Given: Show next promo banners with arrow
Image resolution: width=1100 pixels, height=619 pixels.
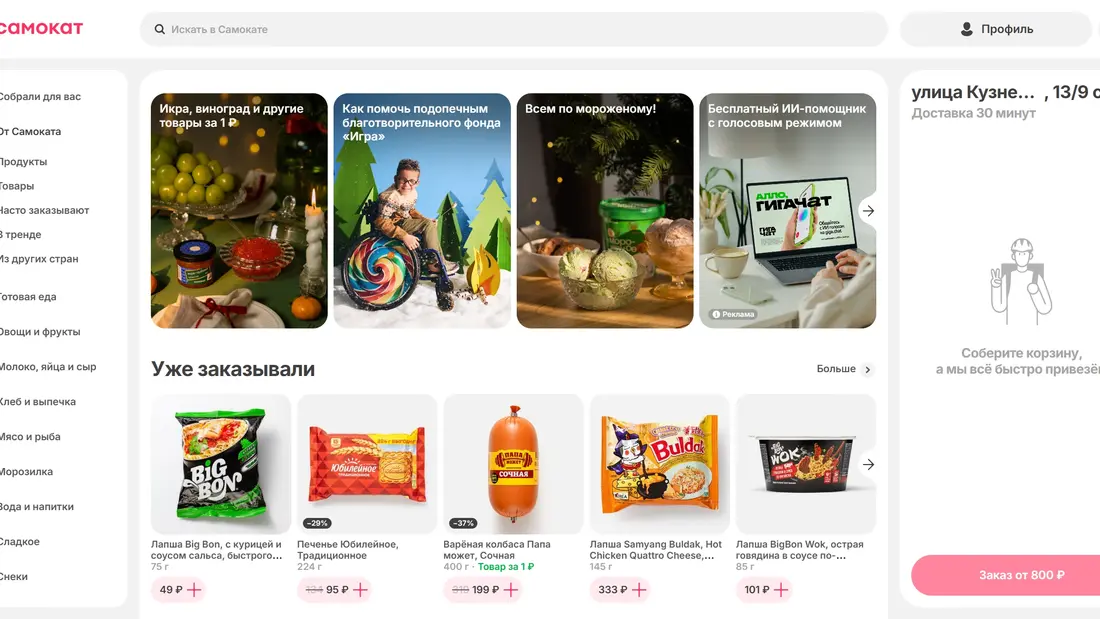Looking at the screenshot, I should click(x=868, y=211).
